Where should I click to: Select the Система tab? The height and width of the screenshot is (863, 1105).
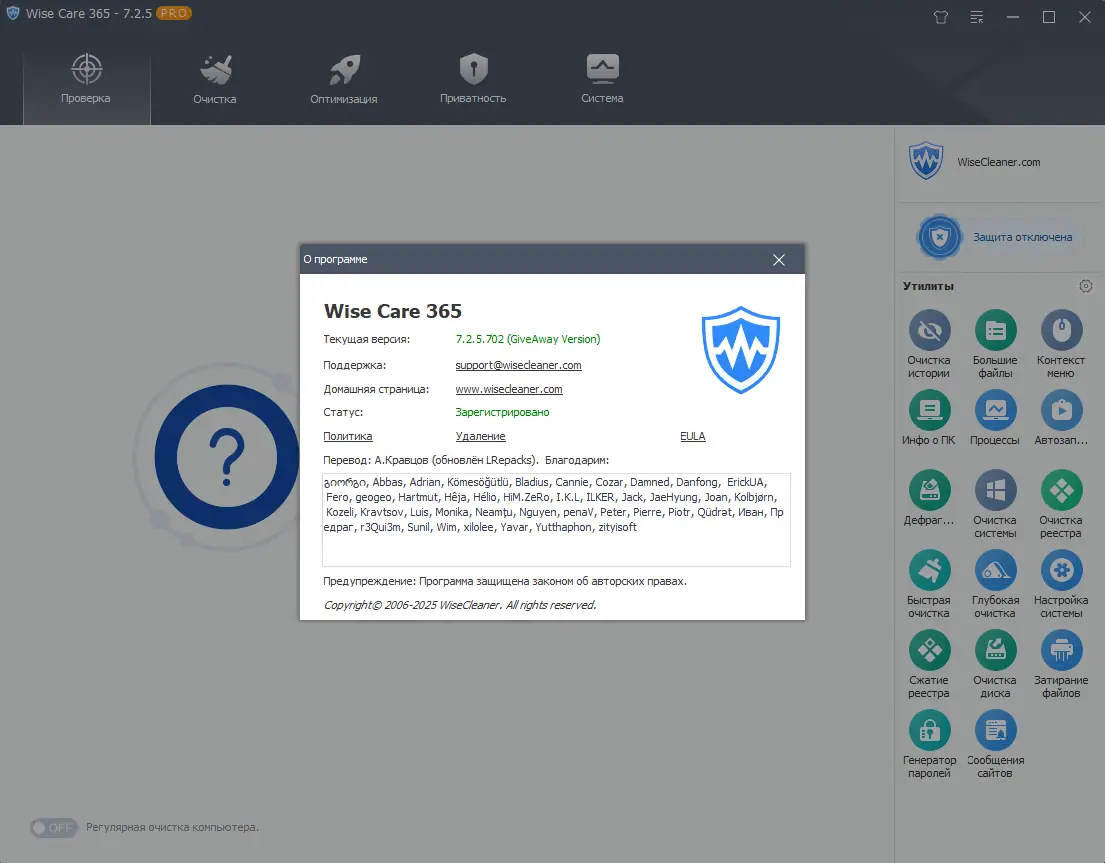click(602, 80)
